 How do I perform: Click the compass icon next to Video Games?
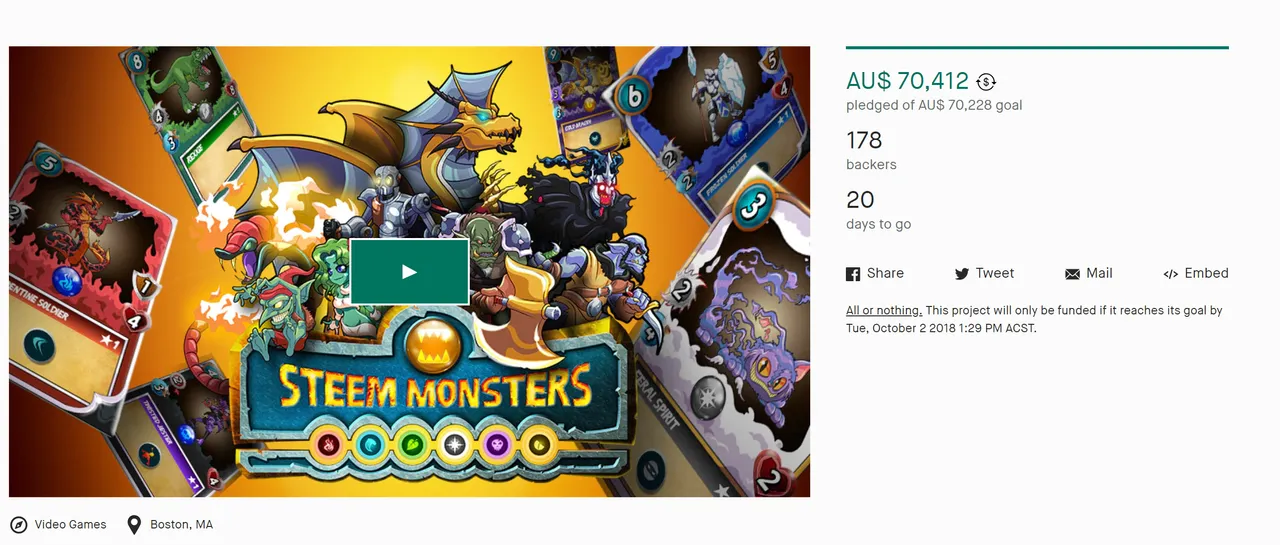click(x=19, y=524)
